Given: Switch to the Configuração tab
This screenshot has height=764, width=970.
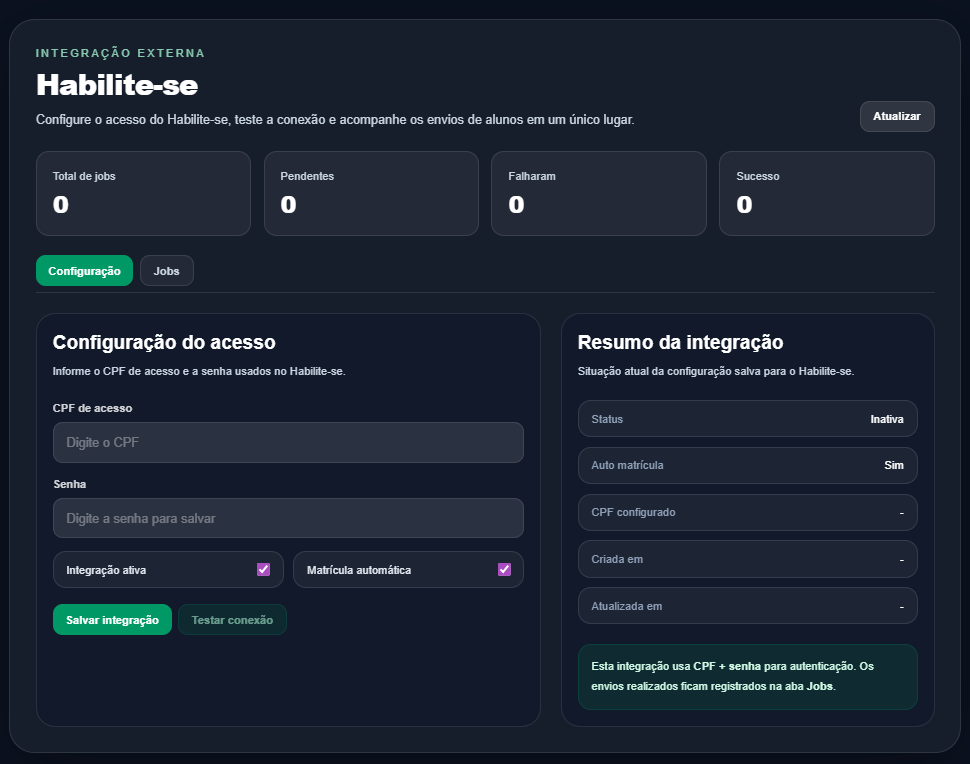Looking at the screenshot, I should [x=84, y=271].
